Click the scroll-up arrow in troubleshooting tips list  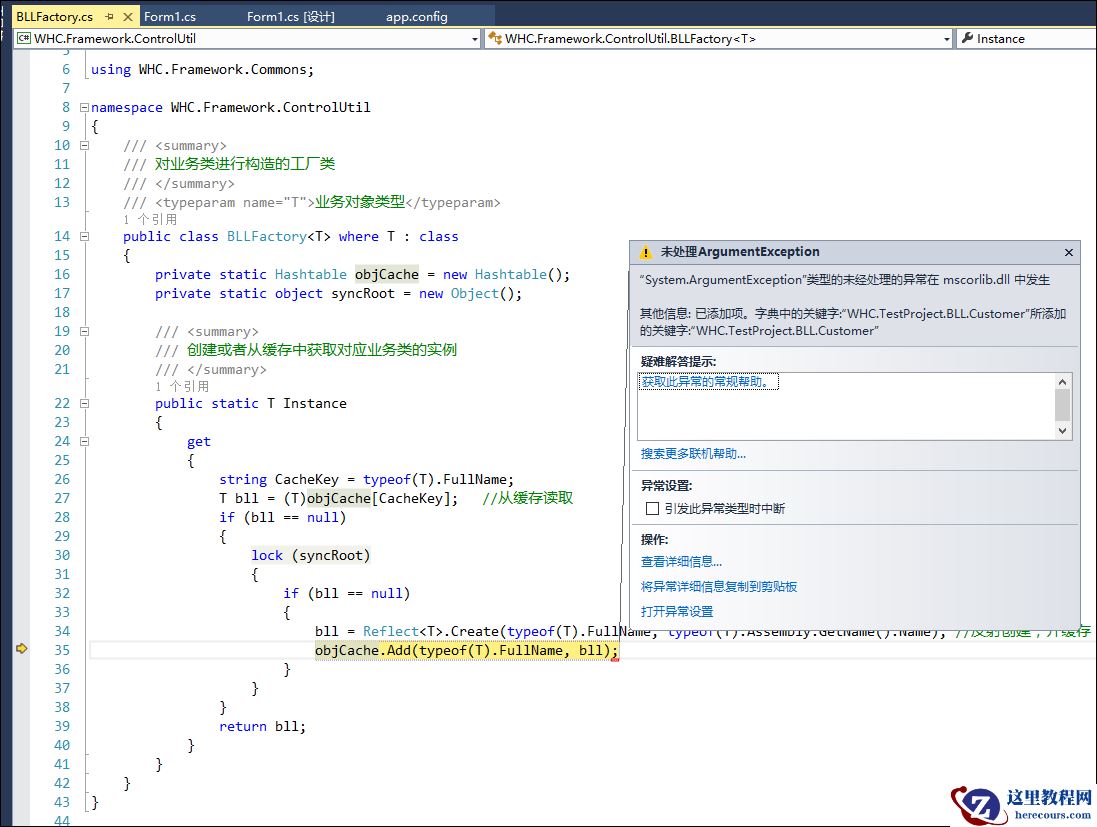point(1063,381)
